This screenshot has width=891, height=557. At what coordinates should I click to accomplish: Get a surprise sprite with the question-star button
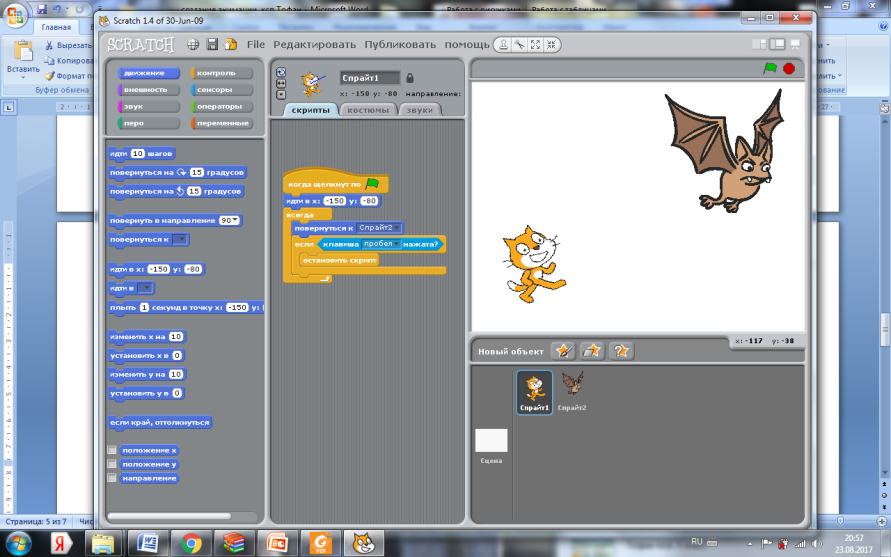[x=621, y=350]
